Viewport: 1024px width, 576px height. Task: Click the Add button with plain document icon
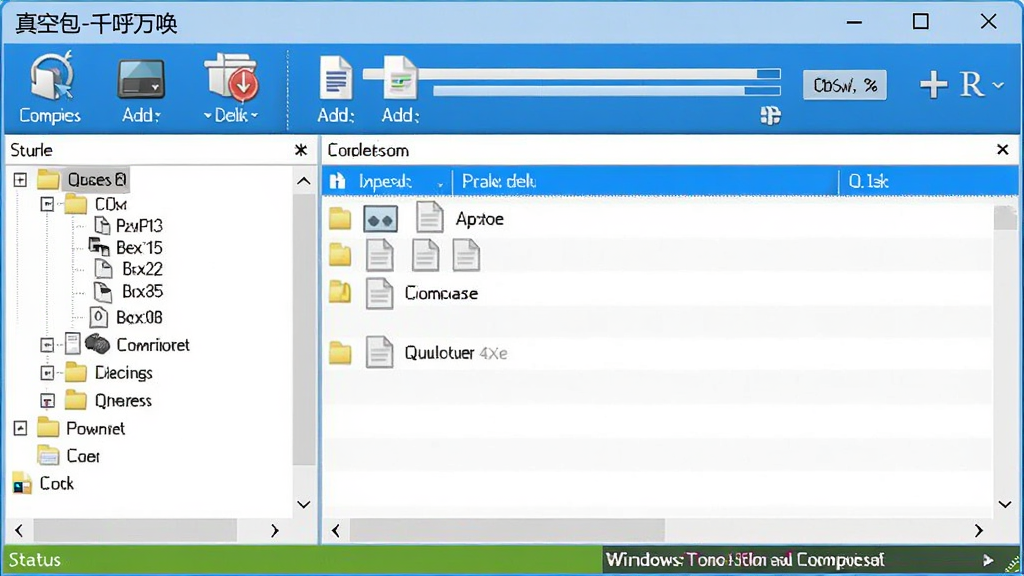pos(336,78)
